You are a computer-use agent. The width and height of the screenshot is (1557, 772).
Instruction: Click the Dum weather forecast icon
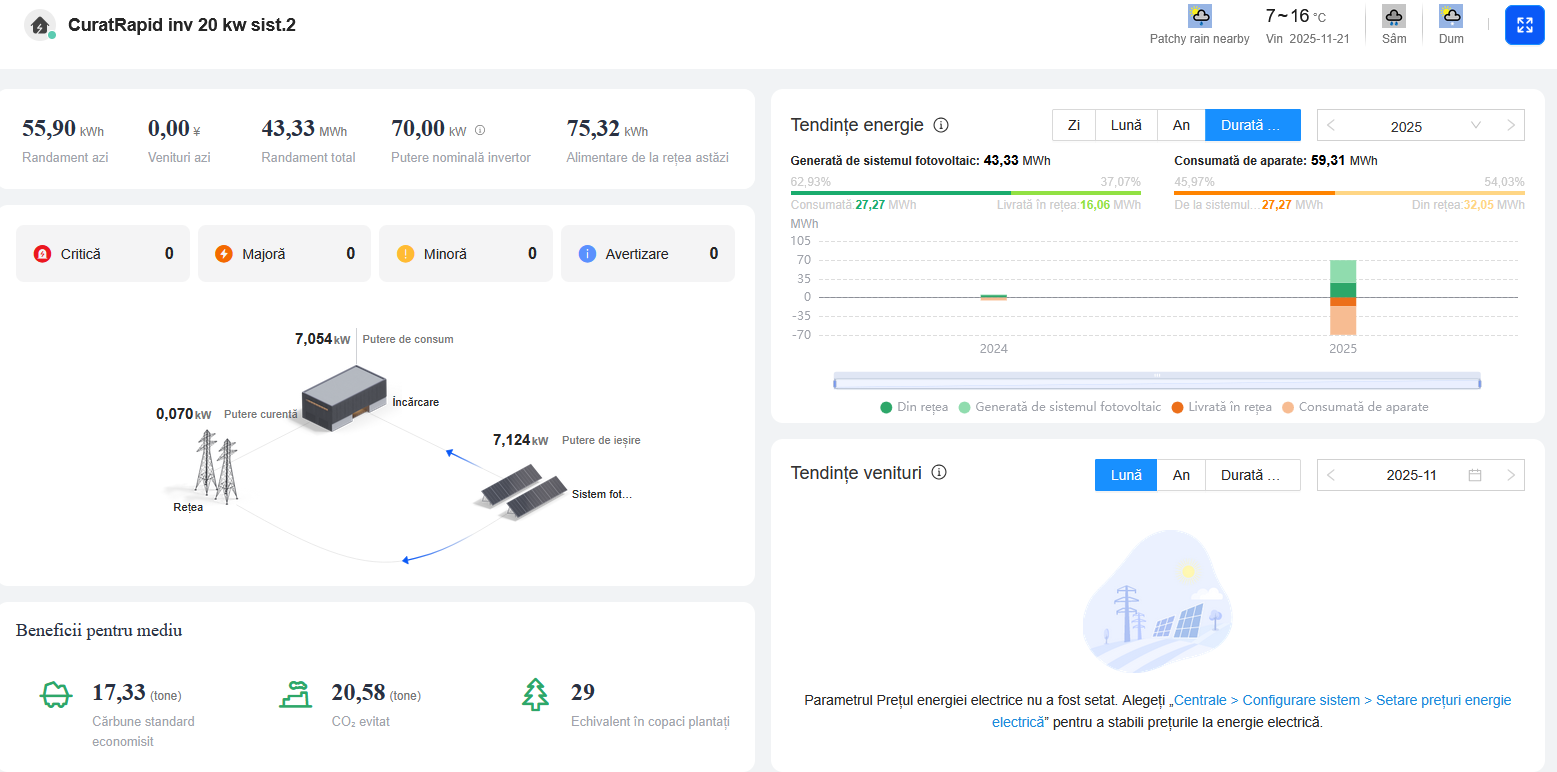1451,17
